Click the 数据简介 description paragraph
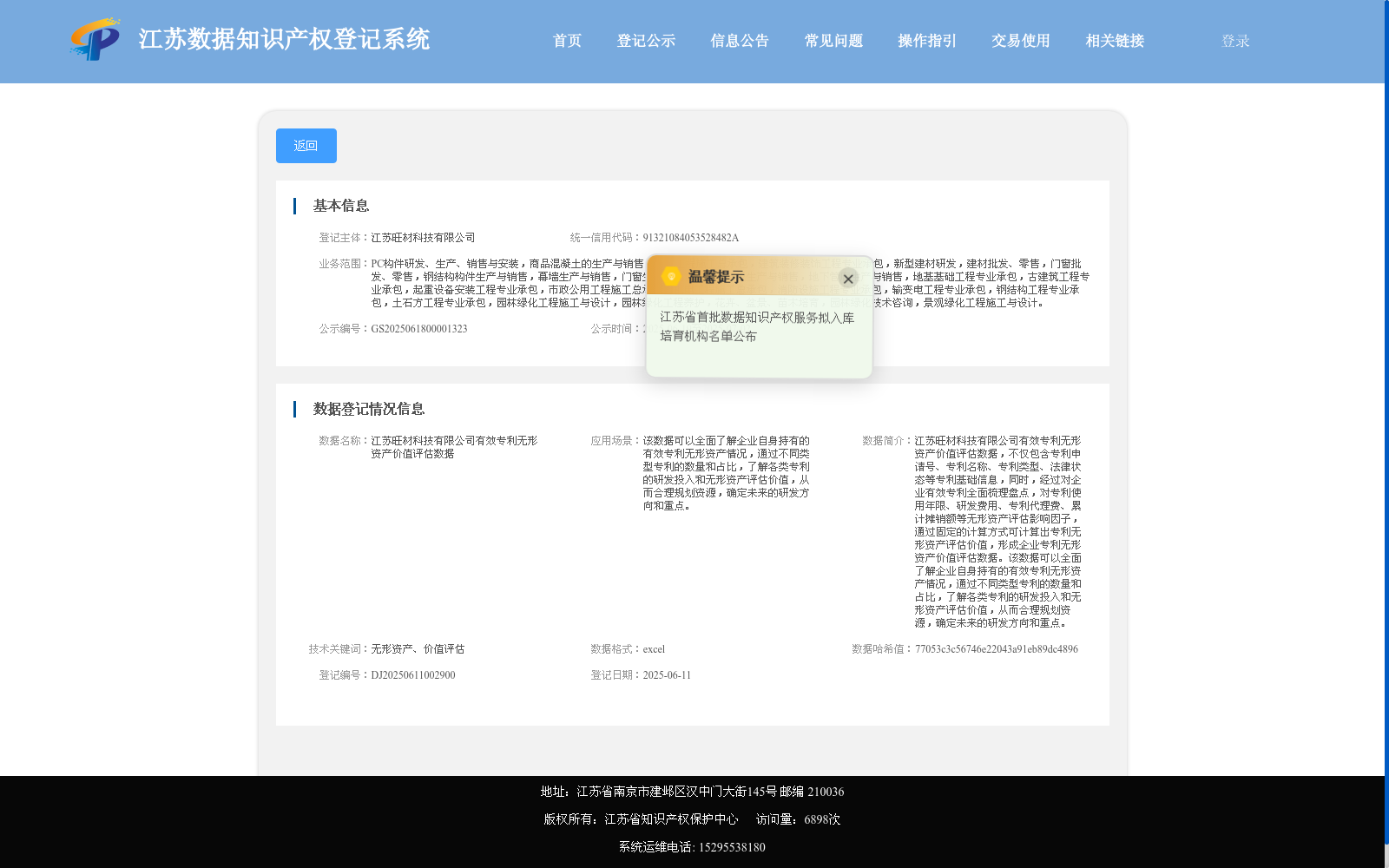 click(998, 532)
